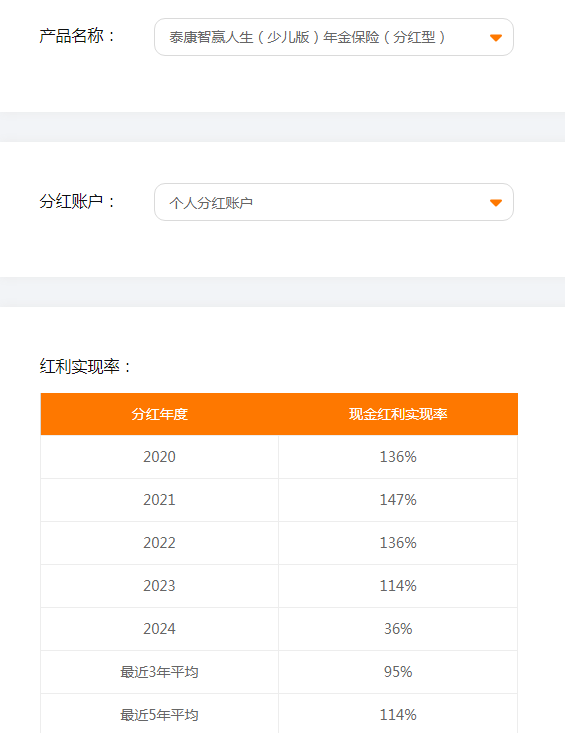The height and width of the screenshot is (733, 565).
Task: Select the 2020 year cell
Action: 159,457
